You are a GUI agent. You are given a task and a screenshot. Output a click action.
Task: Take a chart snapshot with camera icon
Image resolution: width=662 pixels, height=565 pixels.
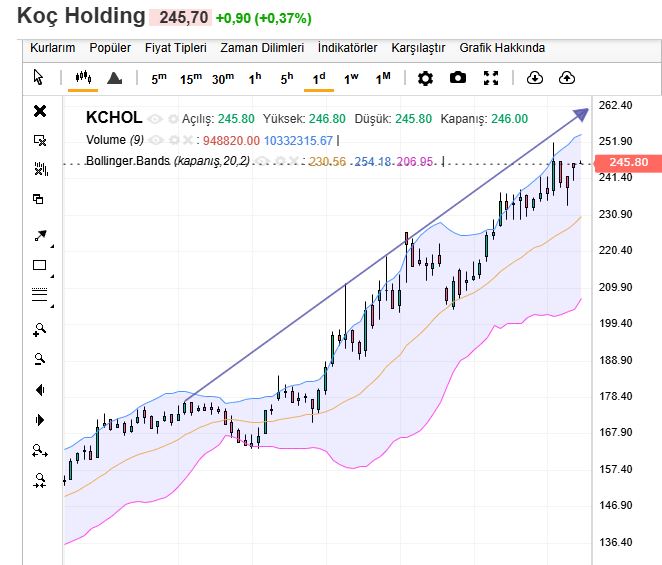(x=458, y=78)
